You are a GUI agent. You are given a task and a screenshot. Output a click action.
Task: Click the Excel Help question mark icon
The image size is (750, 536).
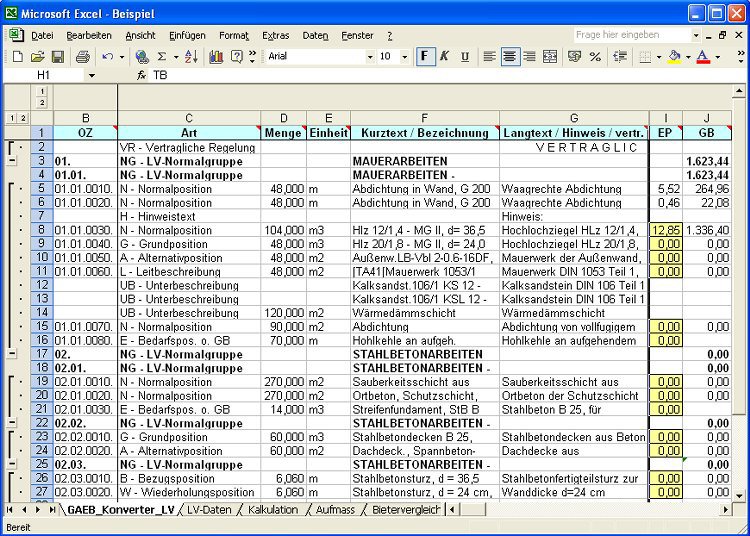[x=236, y=57]
